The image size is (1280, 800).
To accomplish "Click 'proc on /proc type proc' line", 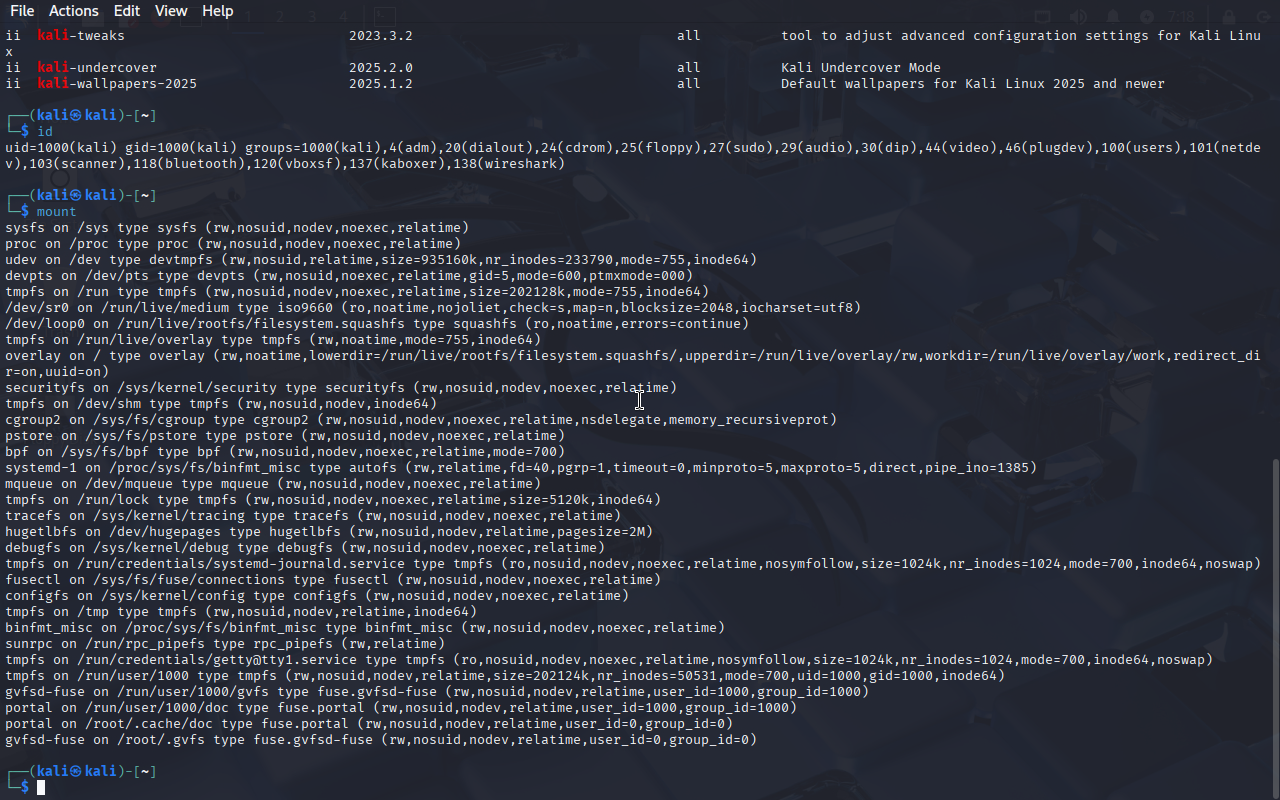I will click(233, 243).
